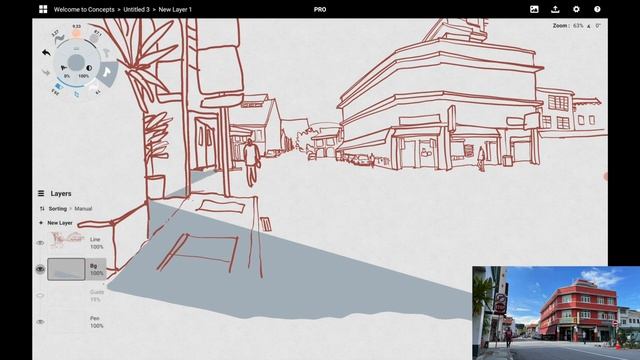Go to Welcome to Concepts in breadcrumb
Screen dimensions: 640x360
point(84,9)
